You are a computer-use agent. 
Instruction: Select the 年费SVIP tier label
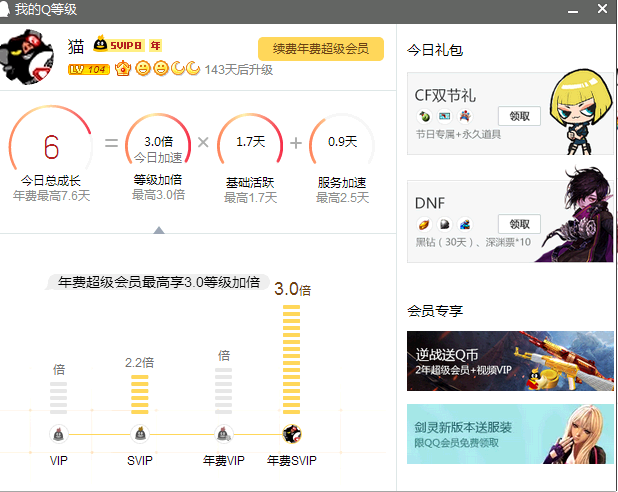pyautogui.click(x=292, y=460)
